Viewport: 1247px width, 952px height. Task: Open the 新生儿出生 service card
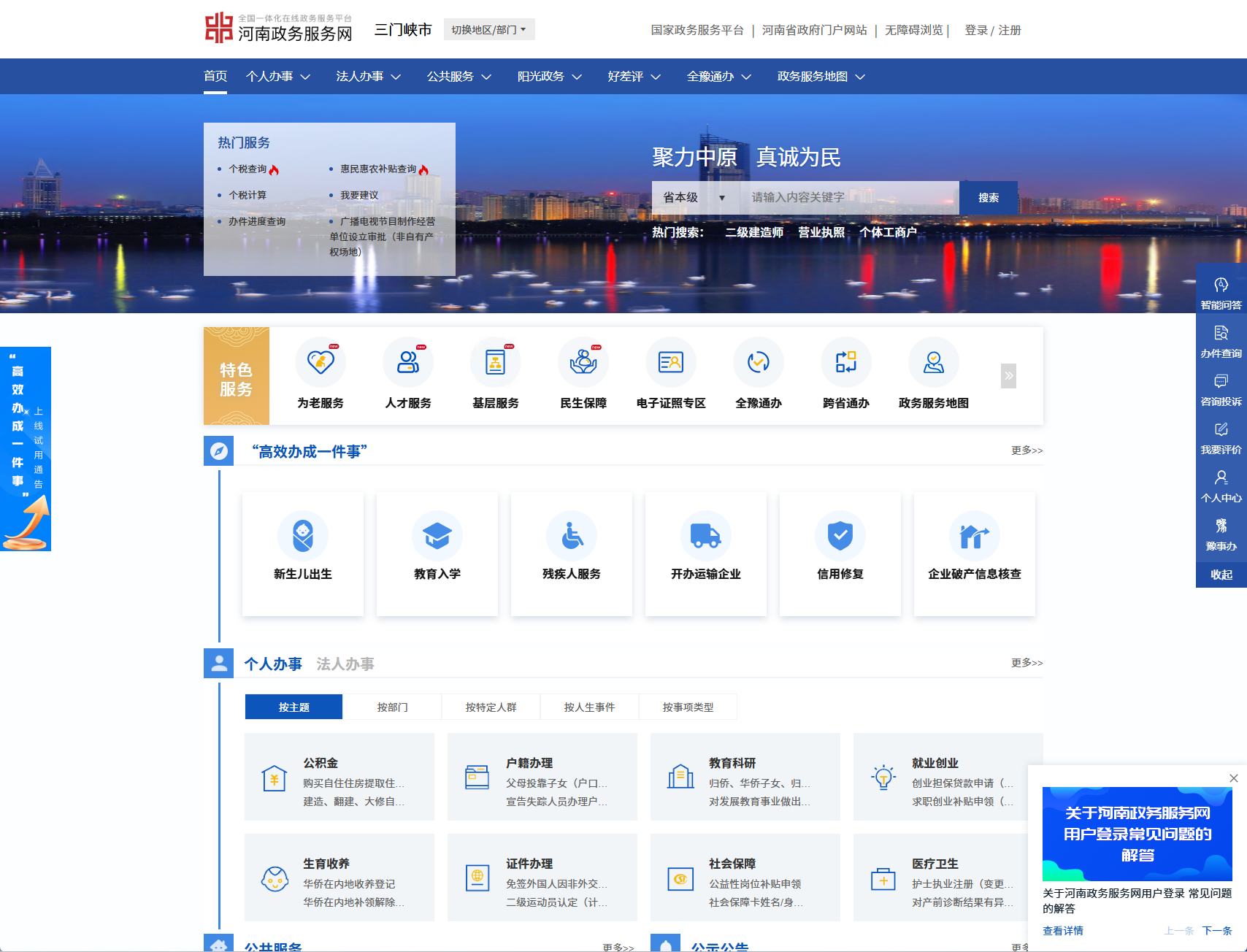pyautogui.click(x=303, y=554)
